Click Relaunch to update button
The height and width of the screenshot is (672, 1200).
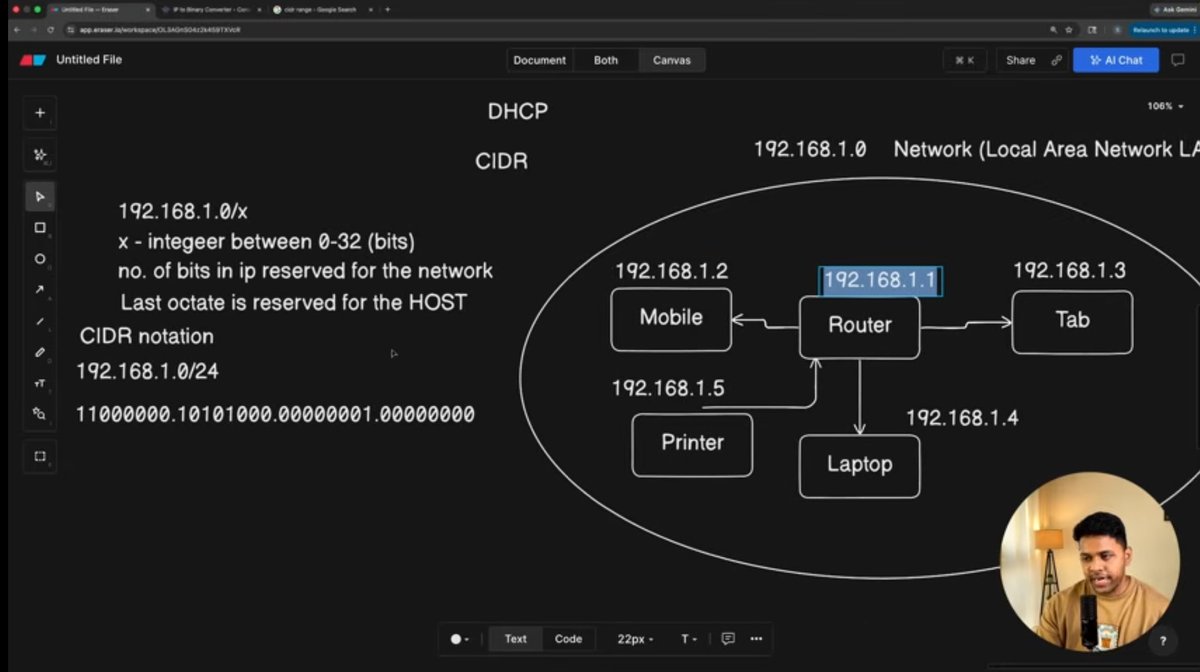pos(1163,30)
